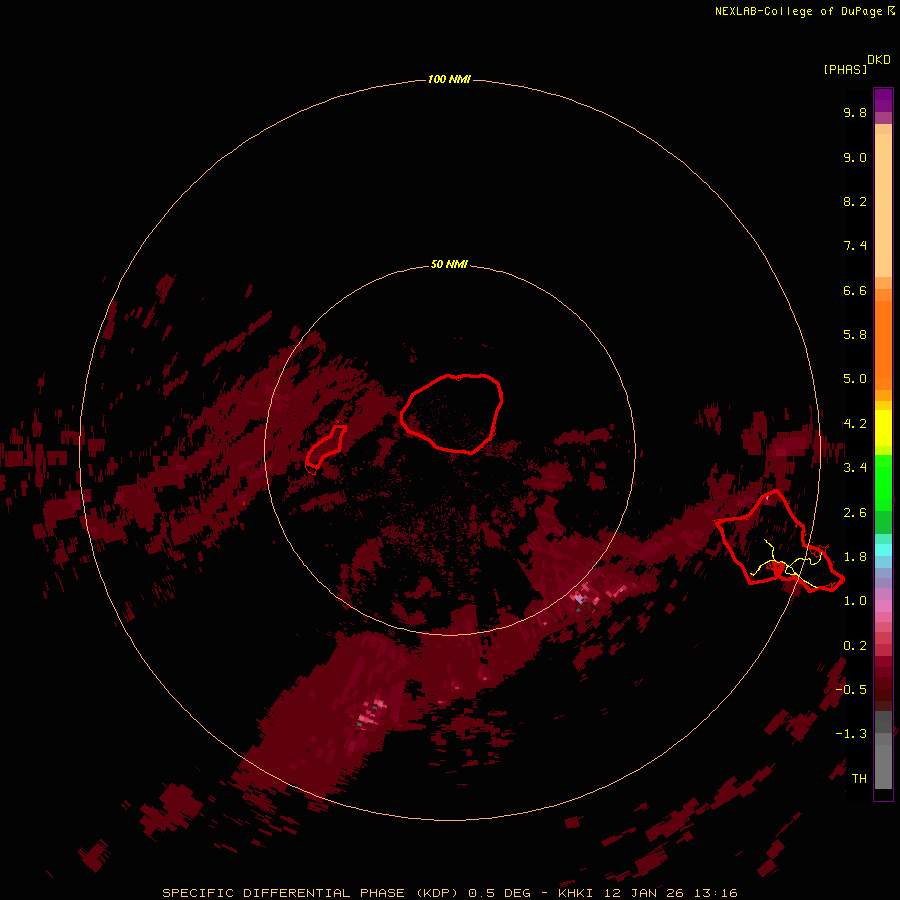This screenshot has height=900, width=900.
Task: Select the 5.0 scale value
Action: (x=855, y=379)
